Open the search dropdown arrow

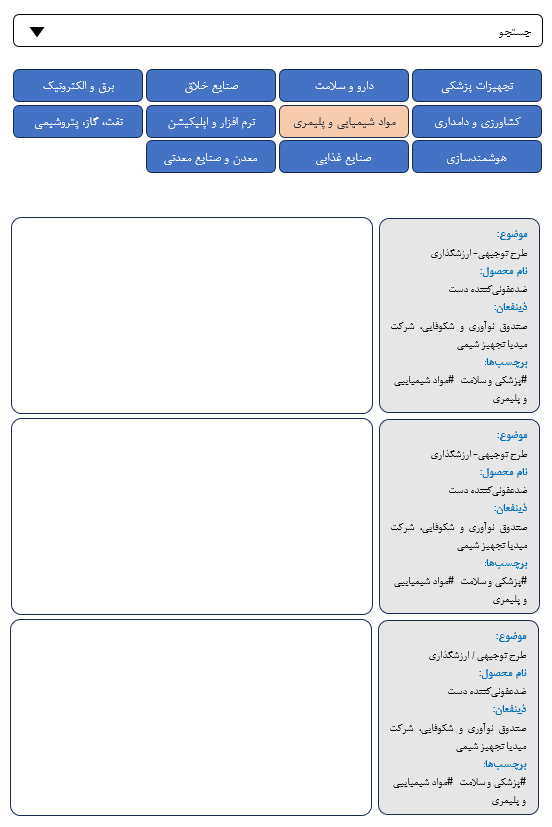(37, 32)
